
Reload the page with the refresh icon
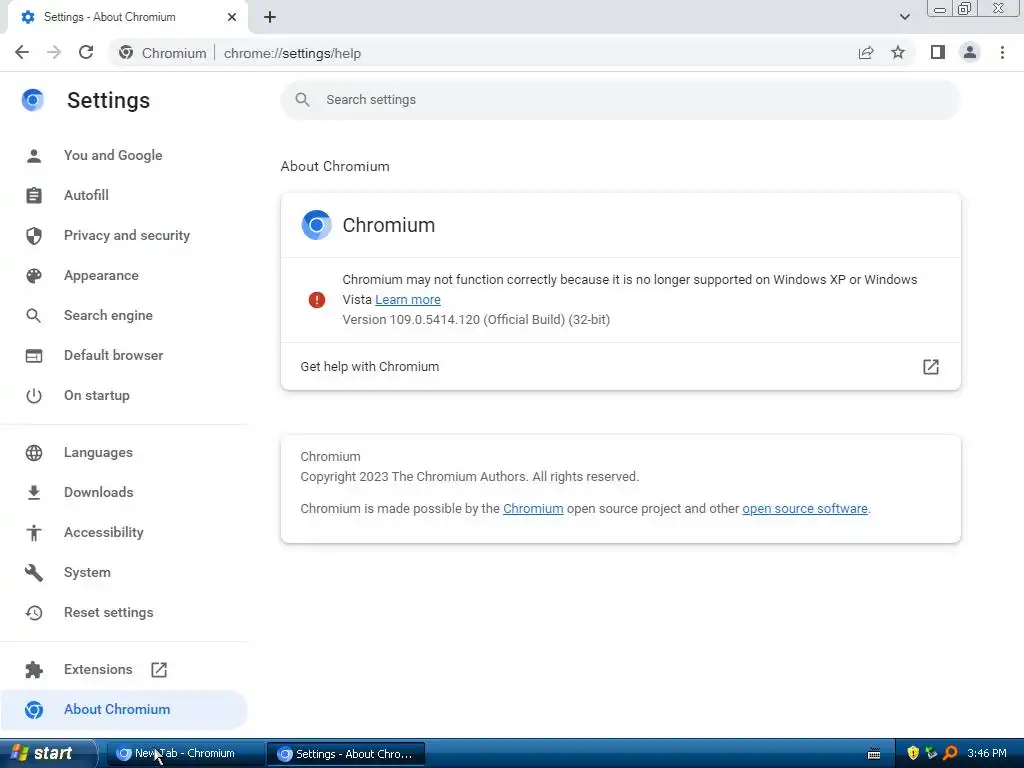[x=86, y=53]
